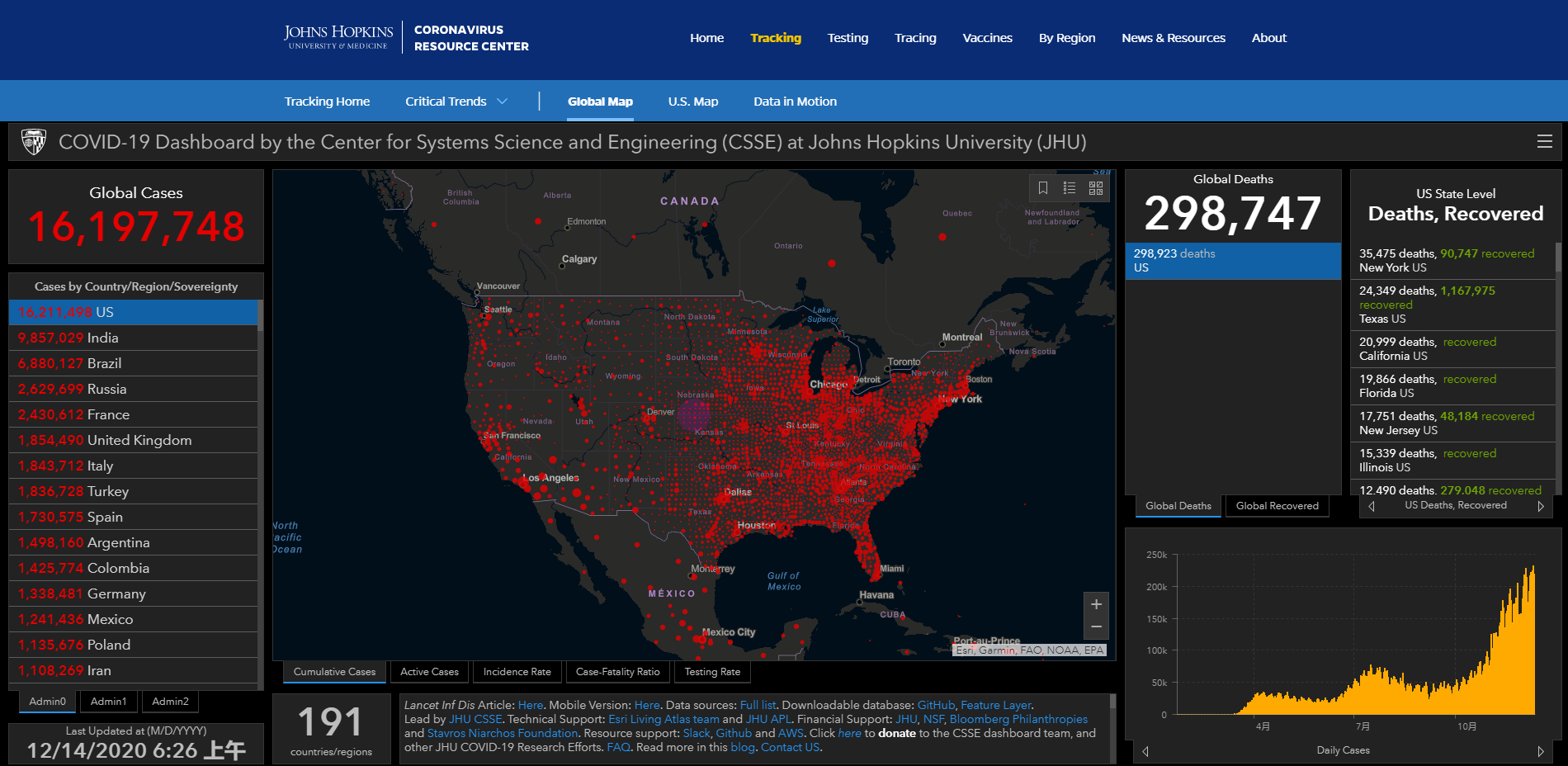This screenshot has height=766, width=1568.
Task: Click the map bookmarks icon
Action: (1043, 188)
